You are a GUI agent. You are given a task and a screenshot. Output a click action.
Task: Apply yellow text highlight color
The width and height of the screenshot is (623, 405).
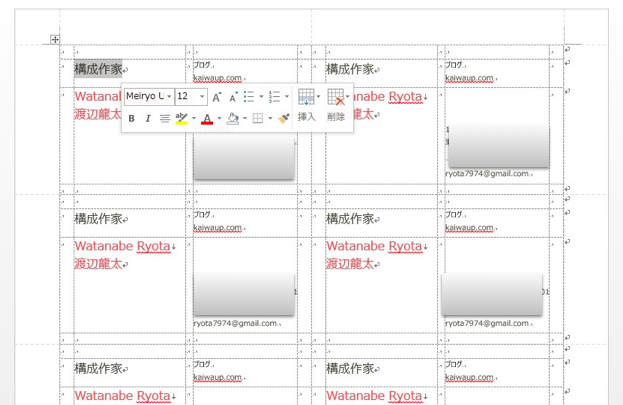181,119
